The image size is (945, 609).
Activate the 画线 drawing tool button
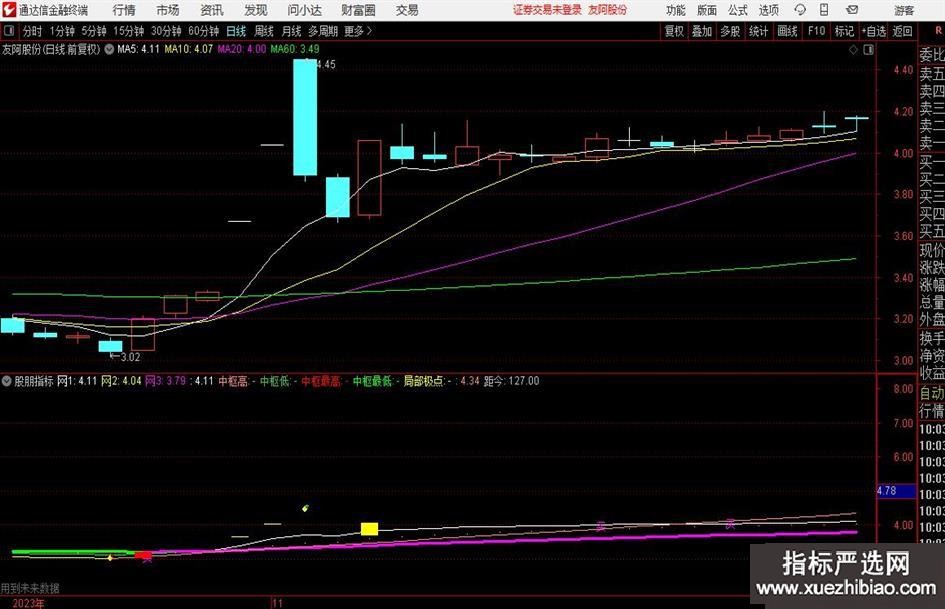tap(787, 31)
